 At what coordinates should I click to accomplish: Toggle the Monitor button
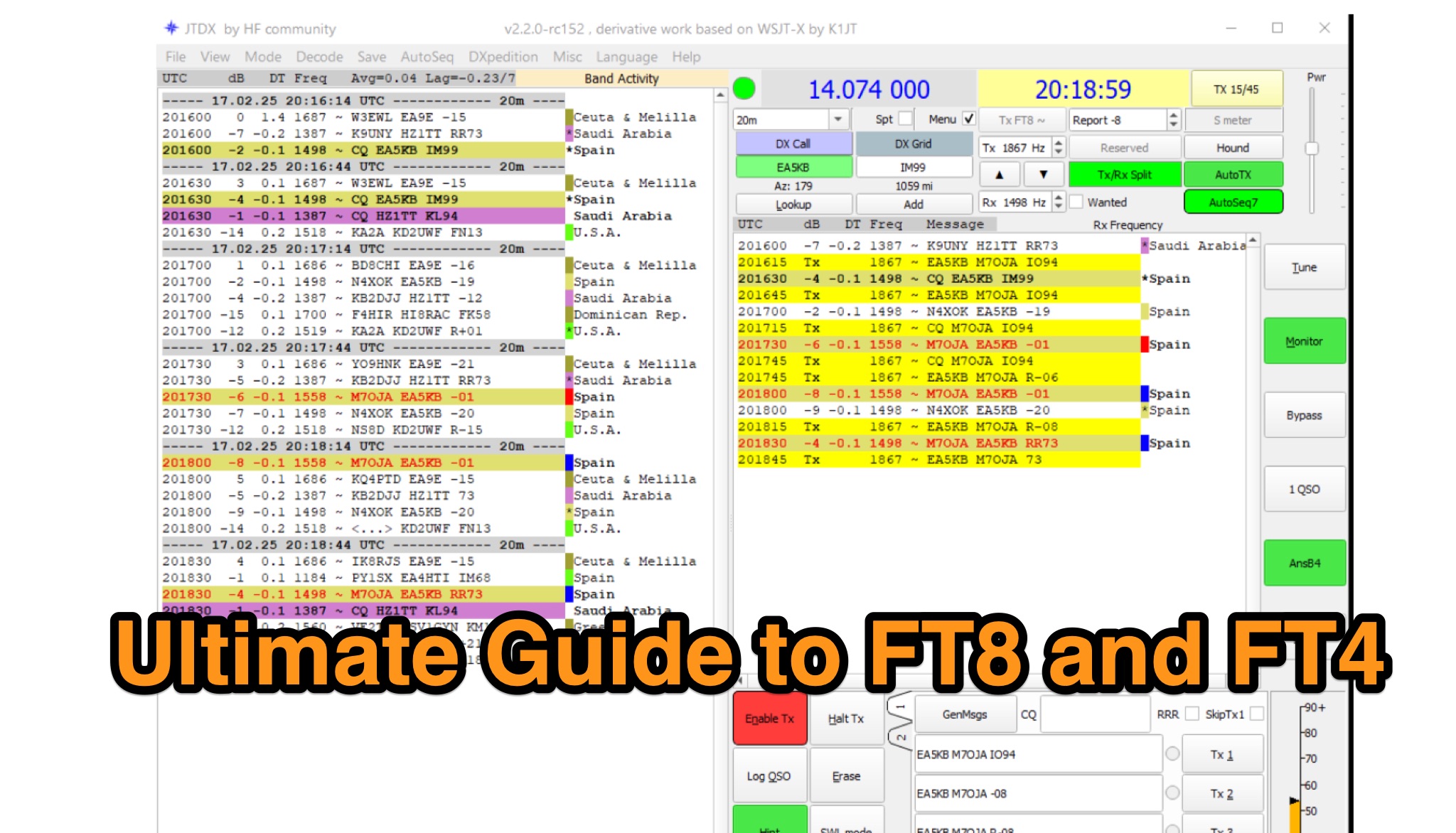(x=1305, y=341)
